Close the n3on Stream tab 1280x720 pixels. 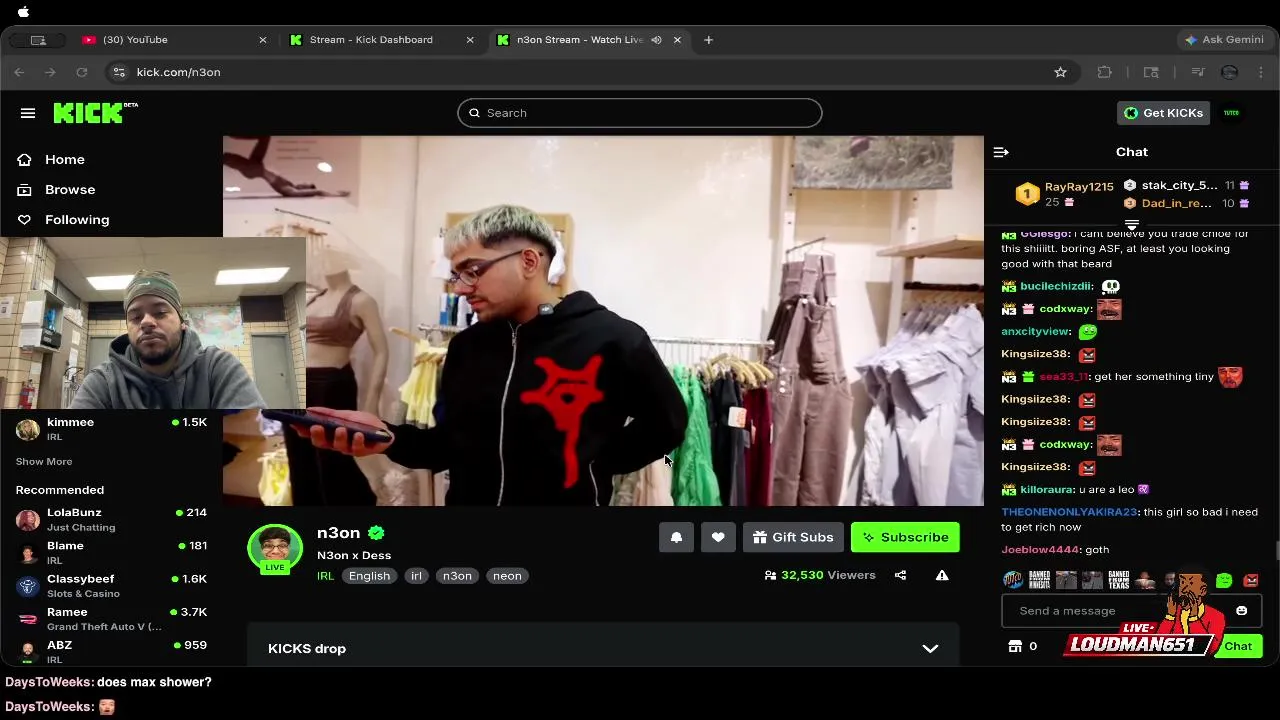pyautogui.click(x=677, y=40)
